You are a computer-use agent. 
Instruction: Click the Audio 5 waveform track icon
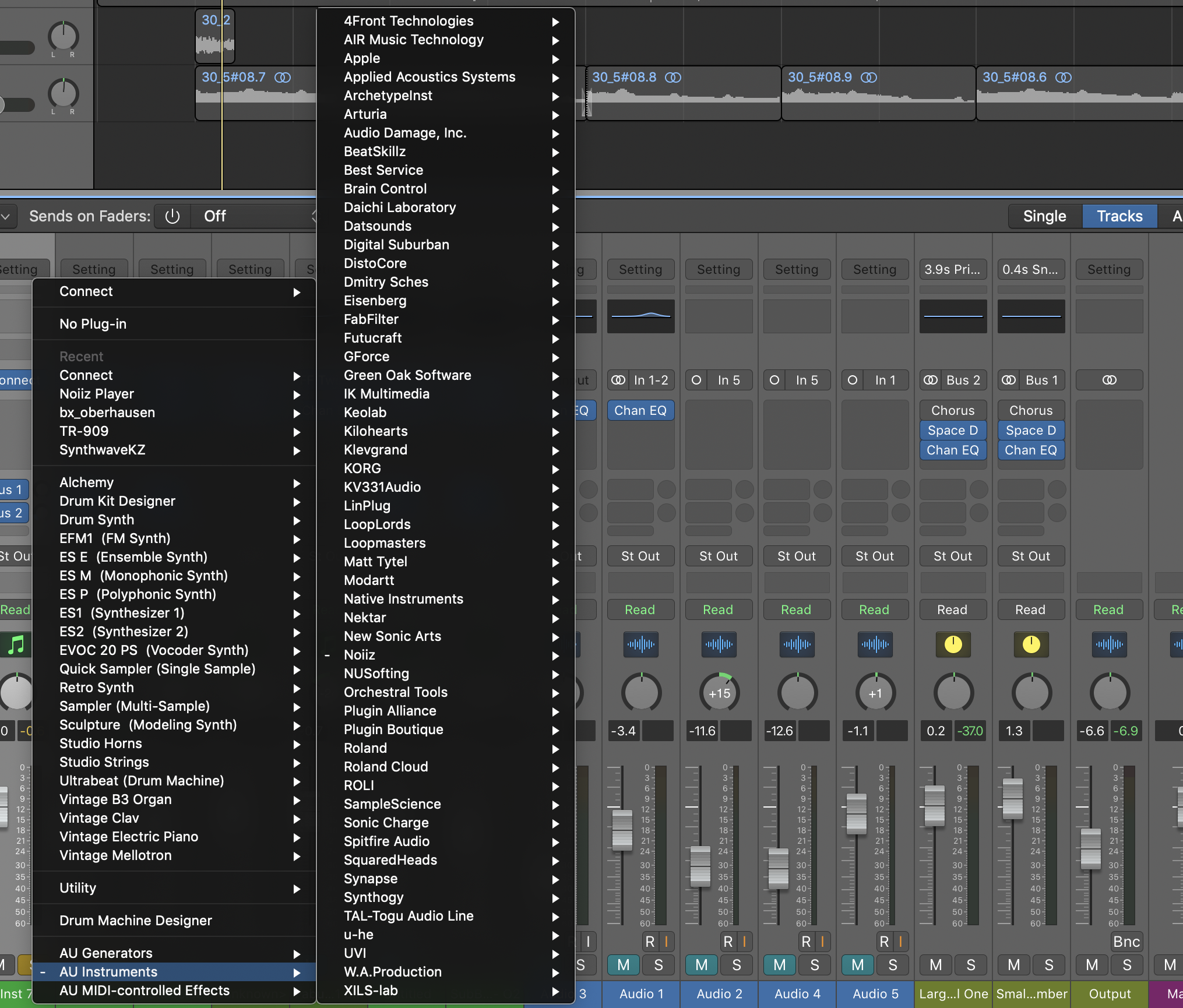pyautogui.click(x=875, y=644)
